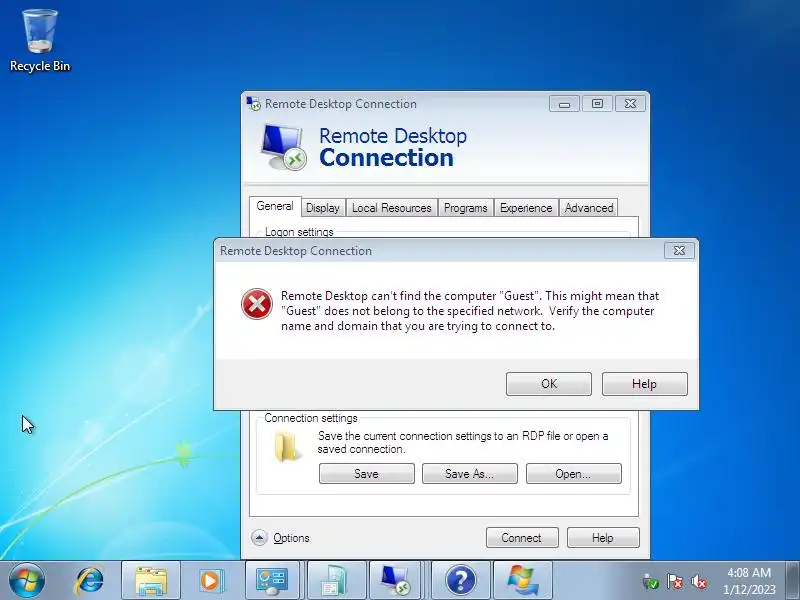Screen dimensions: 800x600
Task: Open the Advanced tab
Action: point(589,208)
